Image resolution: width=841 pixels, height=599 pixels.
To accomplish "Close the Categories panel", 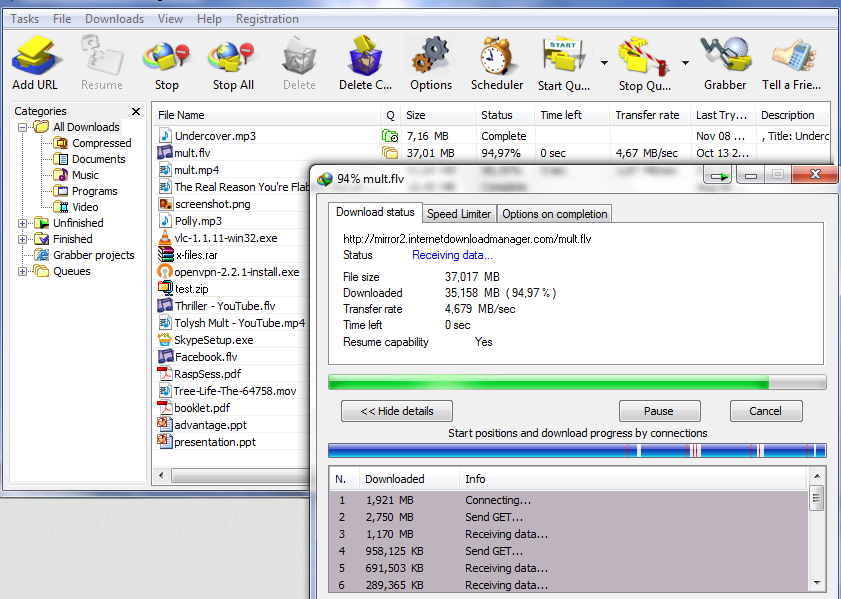I will [136, 111].
